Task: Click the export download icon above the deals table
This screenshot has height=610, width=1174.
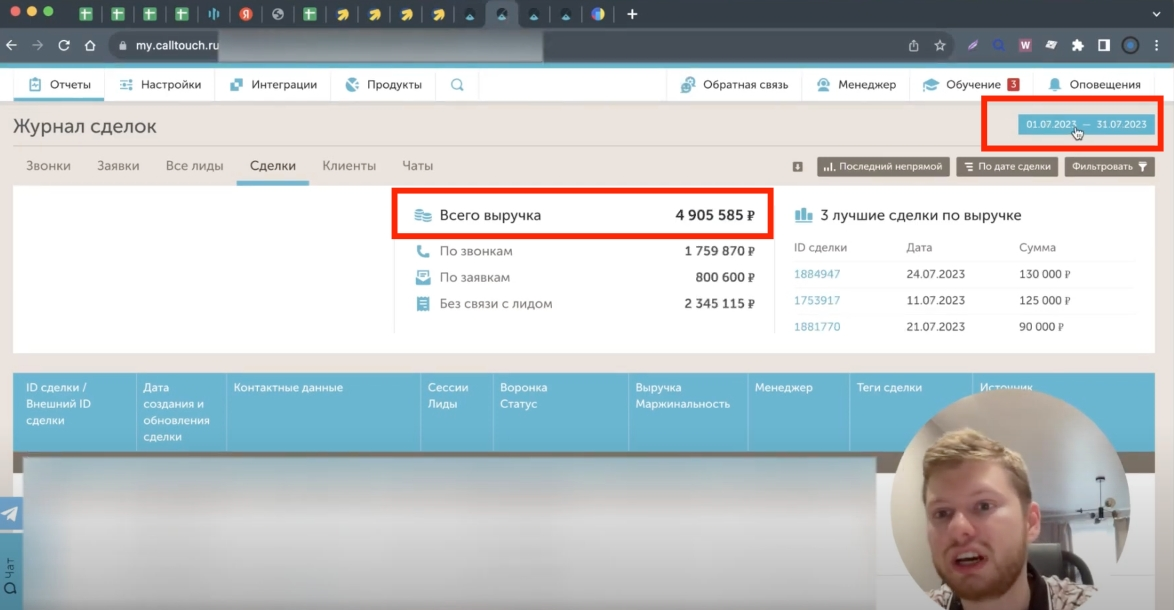Action: 797,166
